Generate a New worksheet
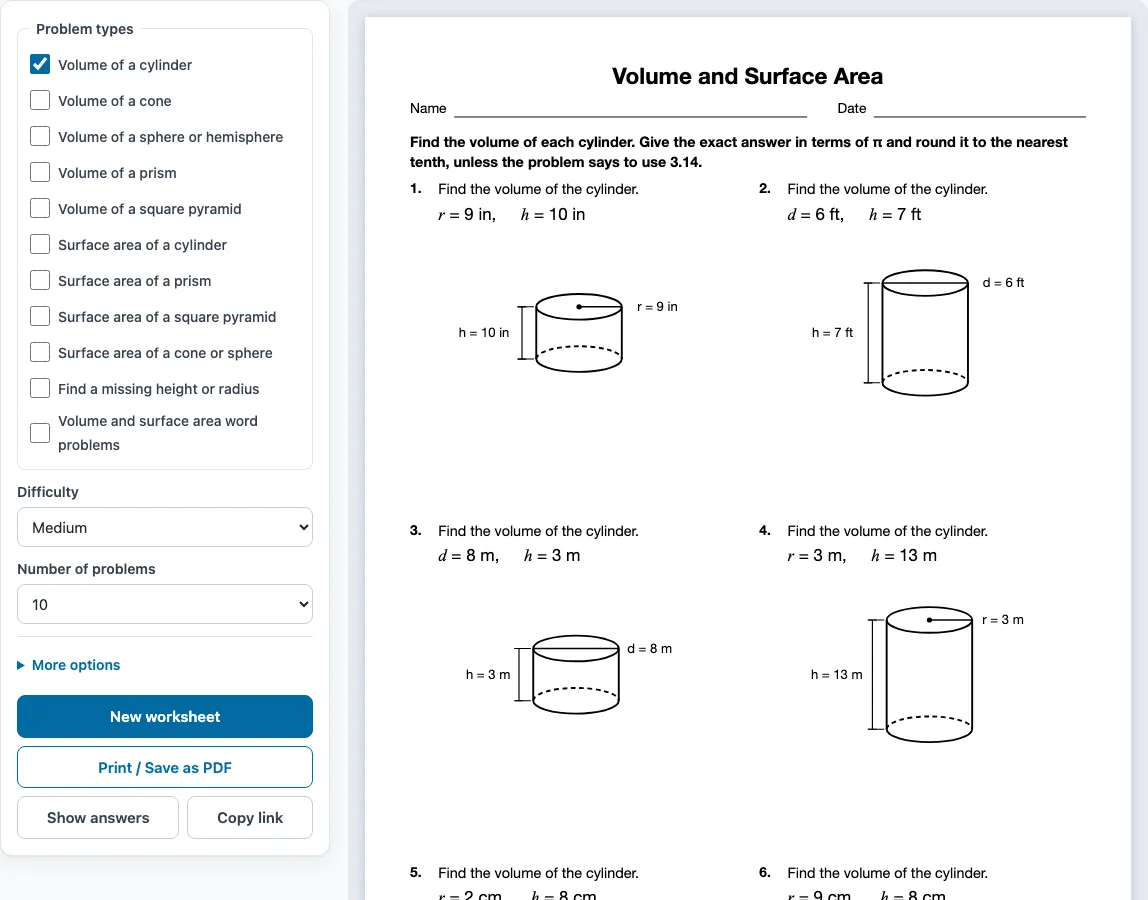1148x900 pixels. (165, 717)
